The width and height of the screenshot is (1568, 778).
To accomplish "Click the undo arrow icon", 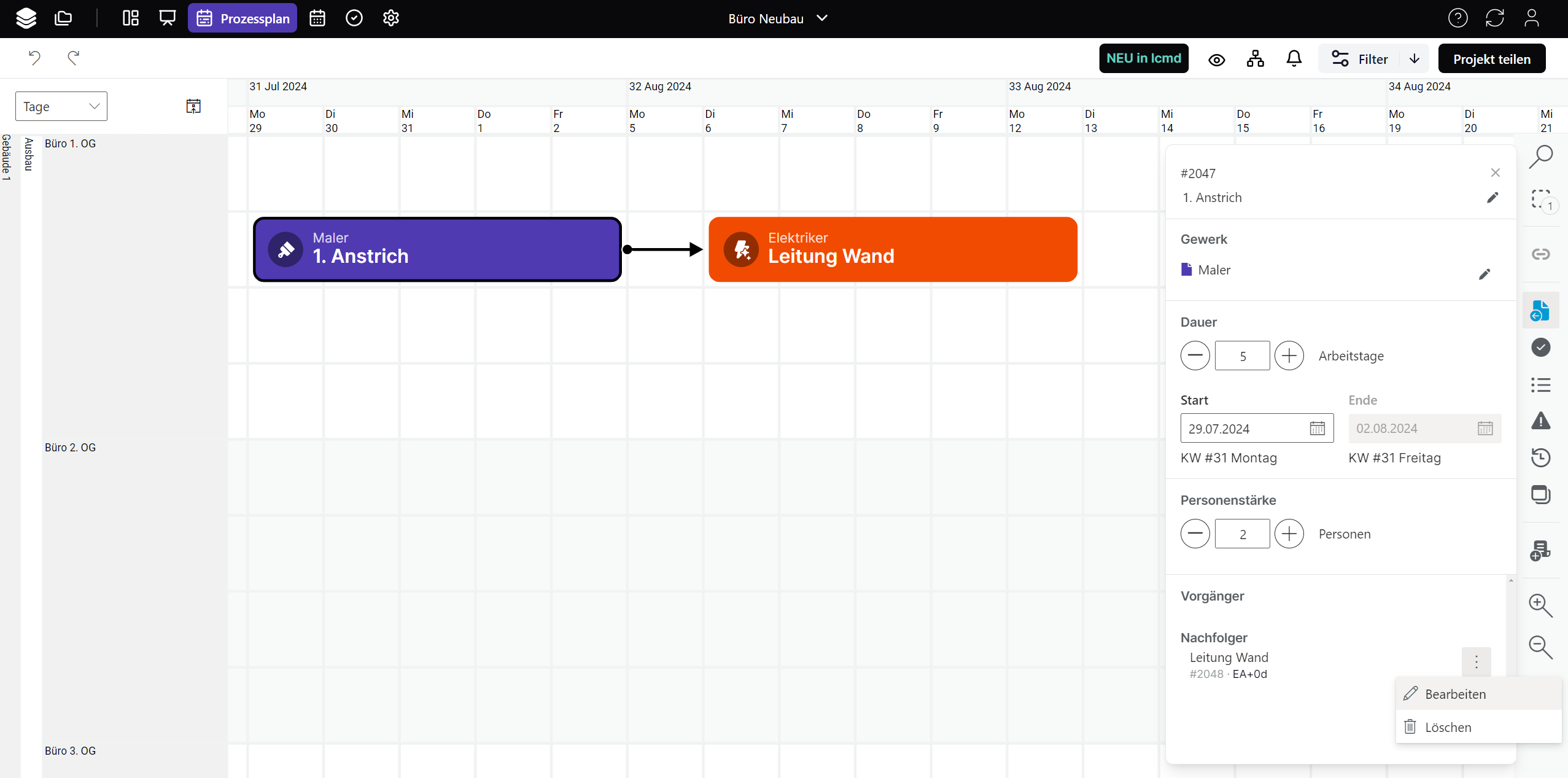I will coord(34,58).
